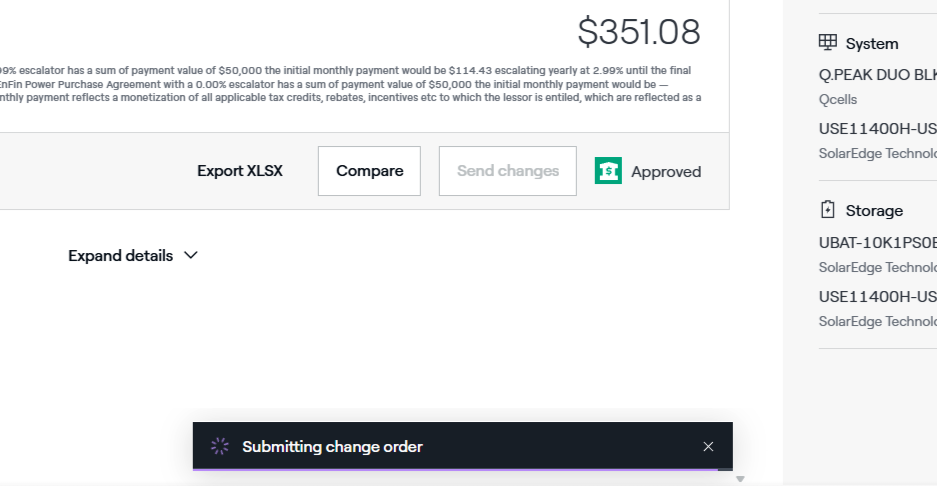Click the scroll down arrow at bottom
The width and height of the screenshot is (937, 486).
740,480
